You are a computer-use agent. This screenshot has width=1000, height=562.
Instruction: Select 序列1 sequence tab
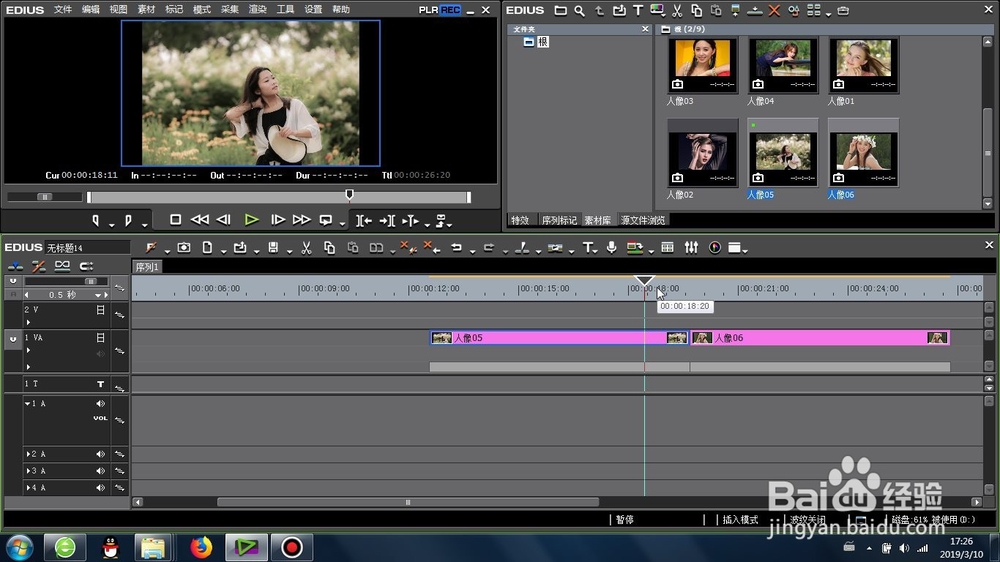147,267
